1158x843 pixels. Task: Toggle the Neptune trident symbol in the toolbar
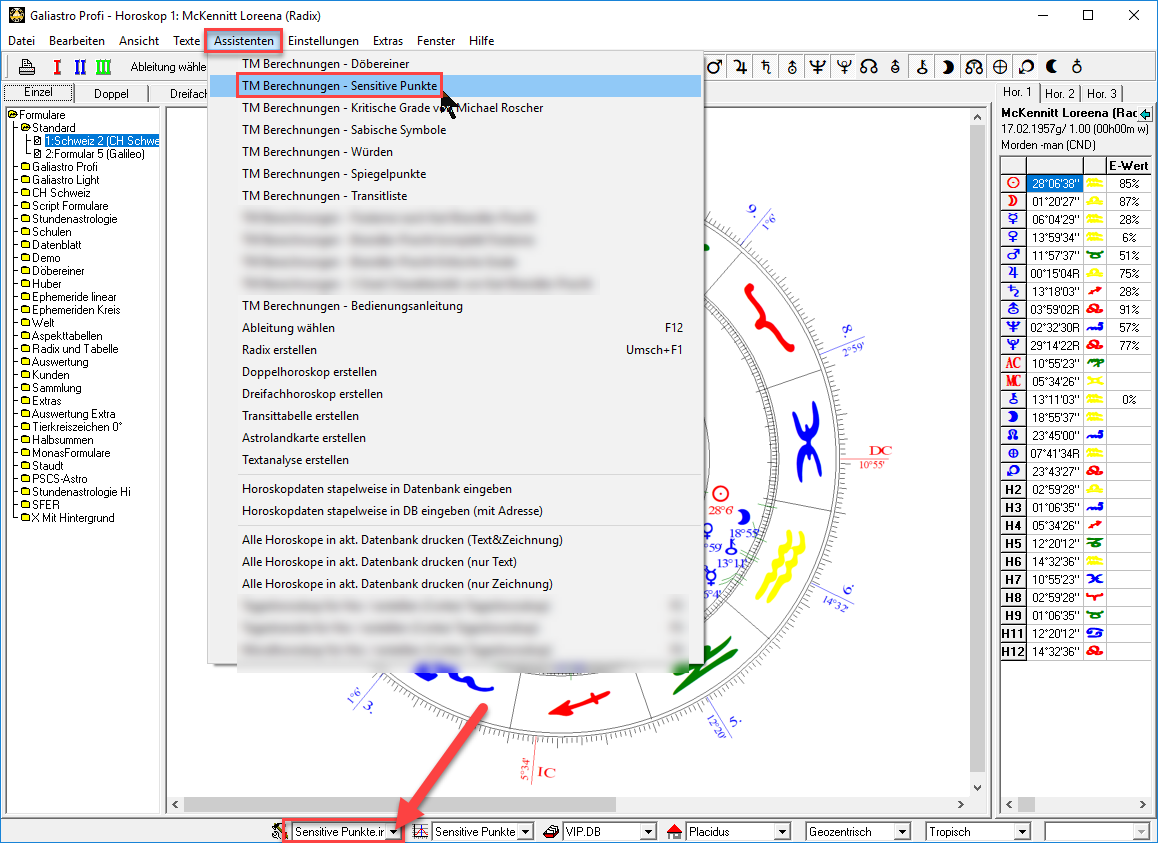[818, 67]
